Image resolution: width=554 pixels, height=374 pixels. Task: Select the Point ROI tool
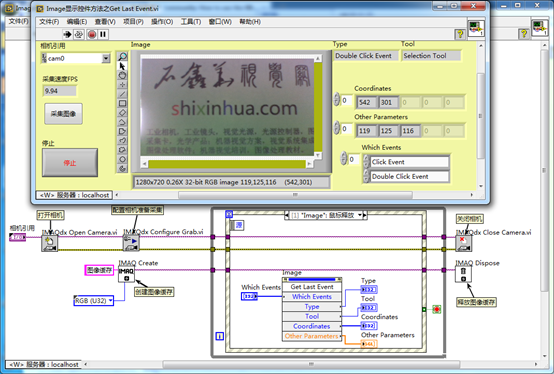(x=122, y=84)
